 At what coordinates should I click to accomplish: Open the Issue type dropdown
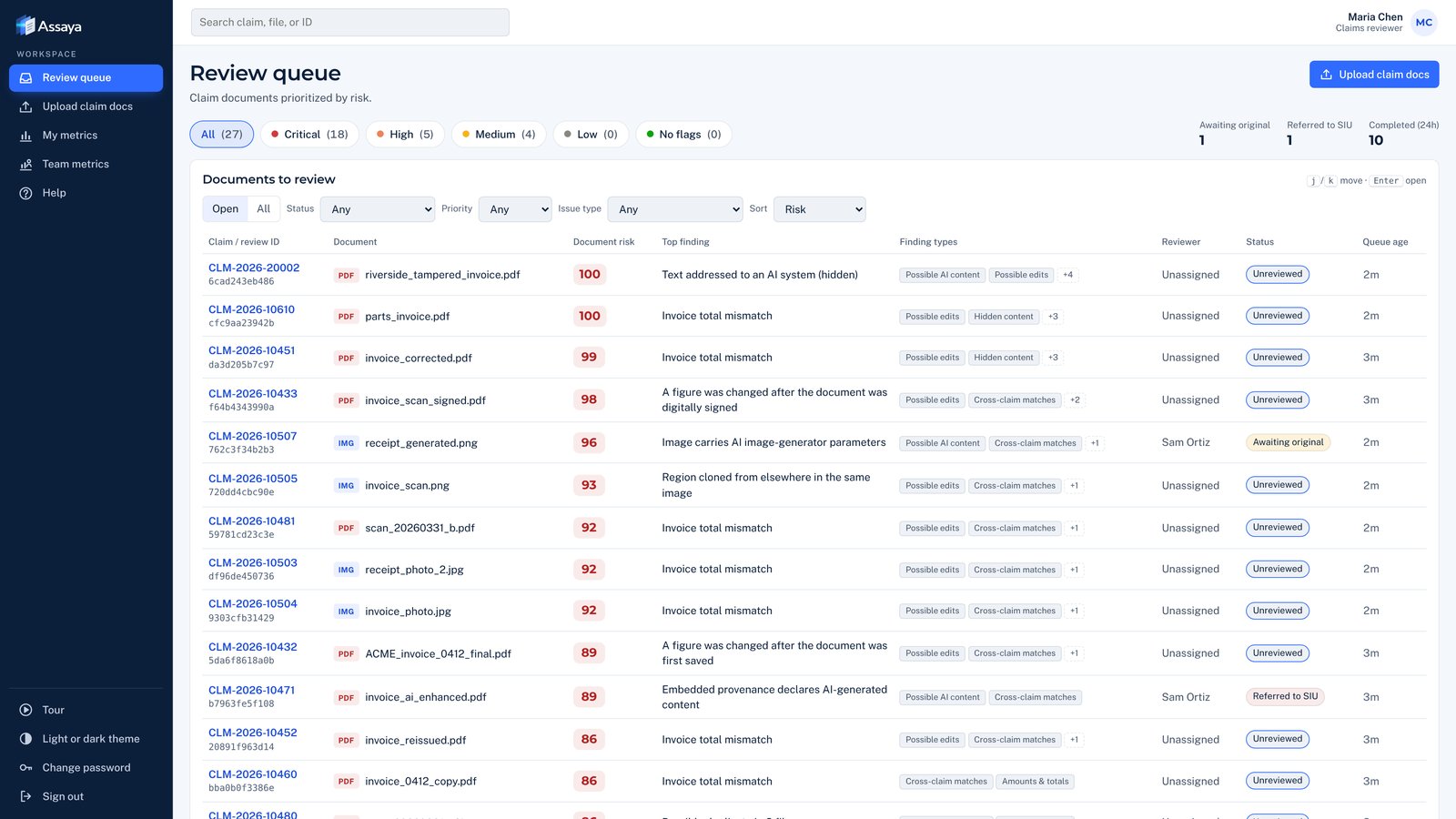point(675,209)
